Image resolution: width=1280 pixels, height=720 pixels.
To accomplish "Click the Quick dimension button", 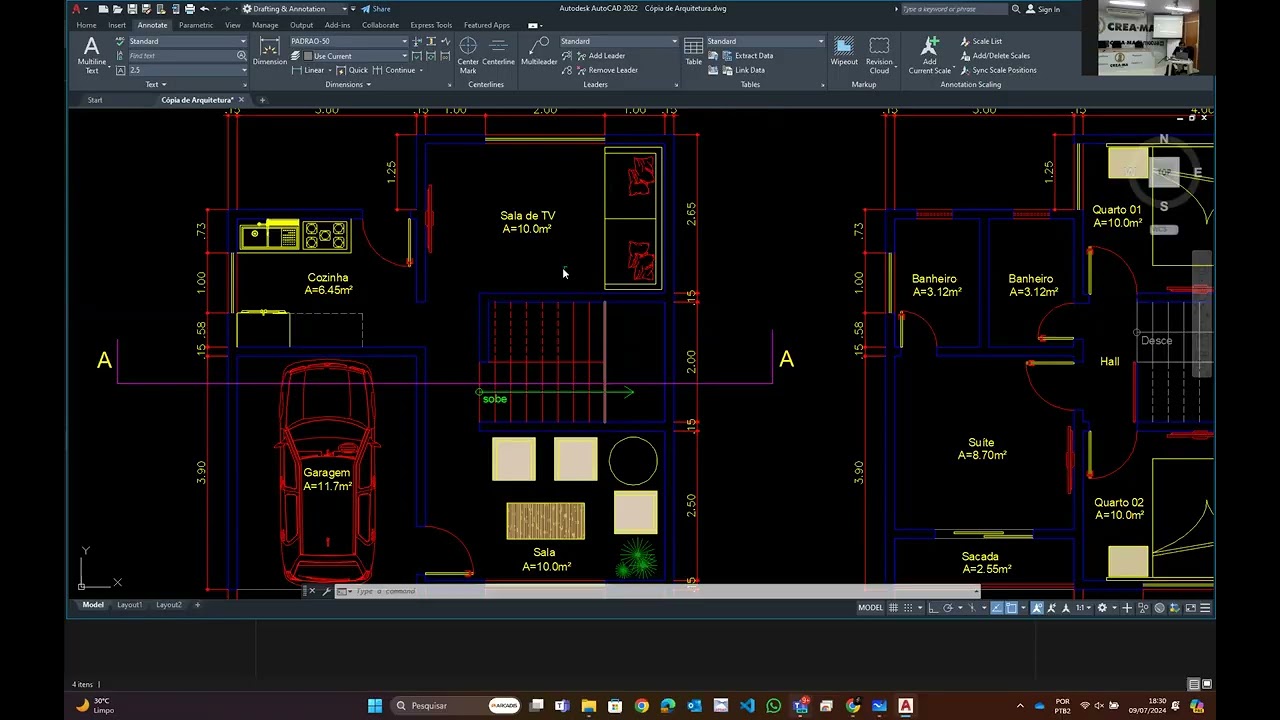I will pos(352,70).
